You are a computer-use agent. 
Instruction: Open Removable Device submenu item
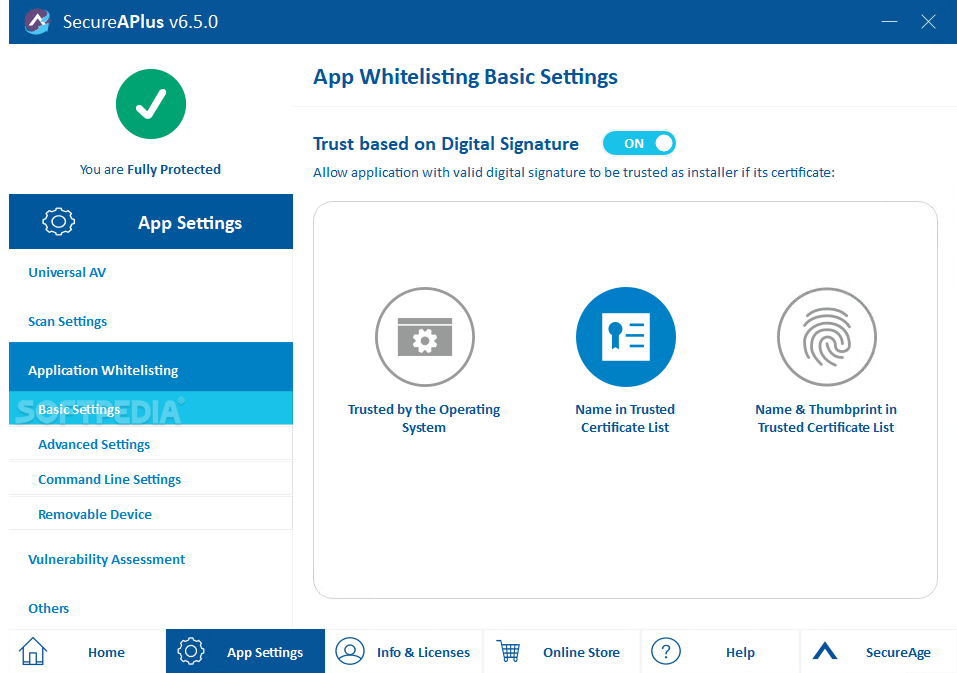[151, 514]
